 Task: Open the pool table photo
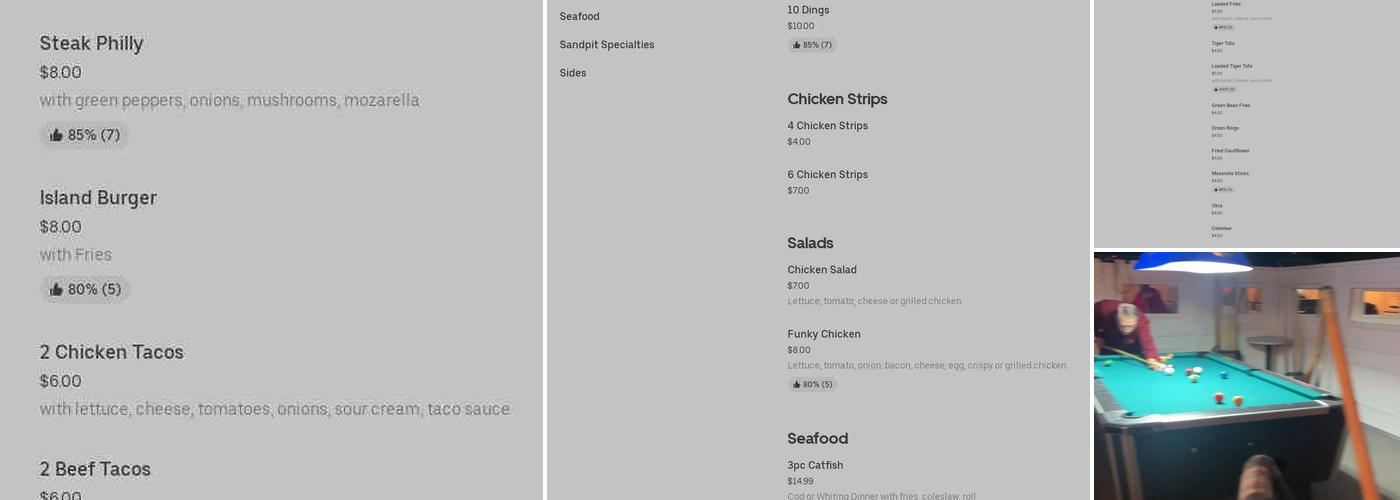pyautogui.click(x=1246, y=375)
